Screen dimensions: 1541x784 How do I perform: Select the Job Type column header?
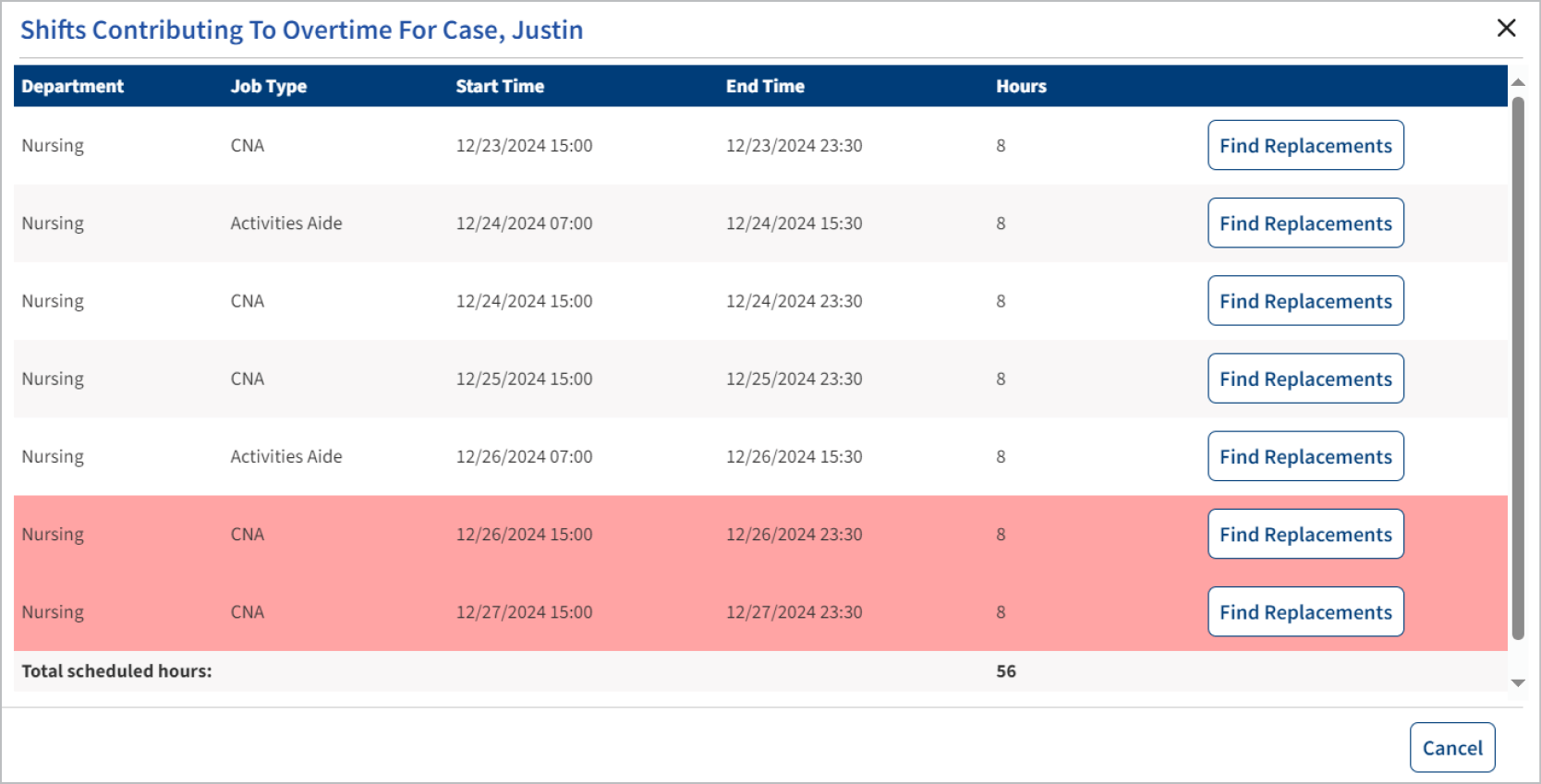pos(269,86)
